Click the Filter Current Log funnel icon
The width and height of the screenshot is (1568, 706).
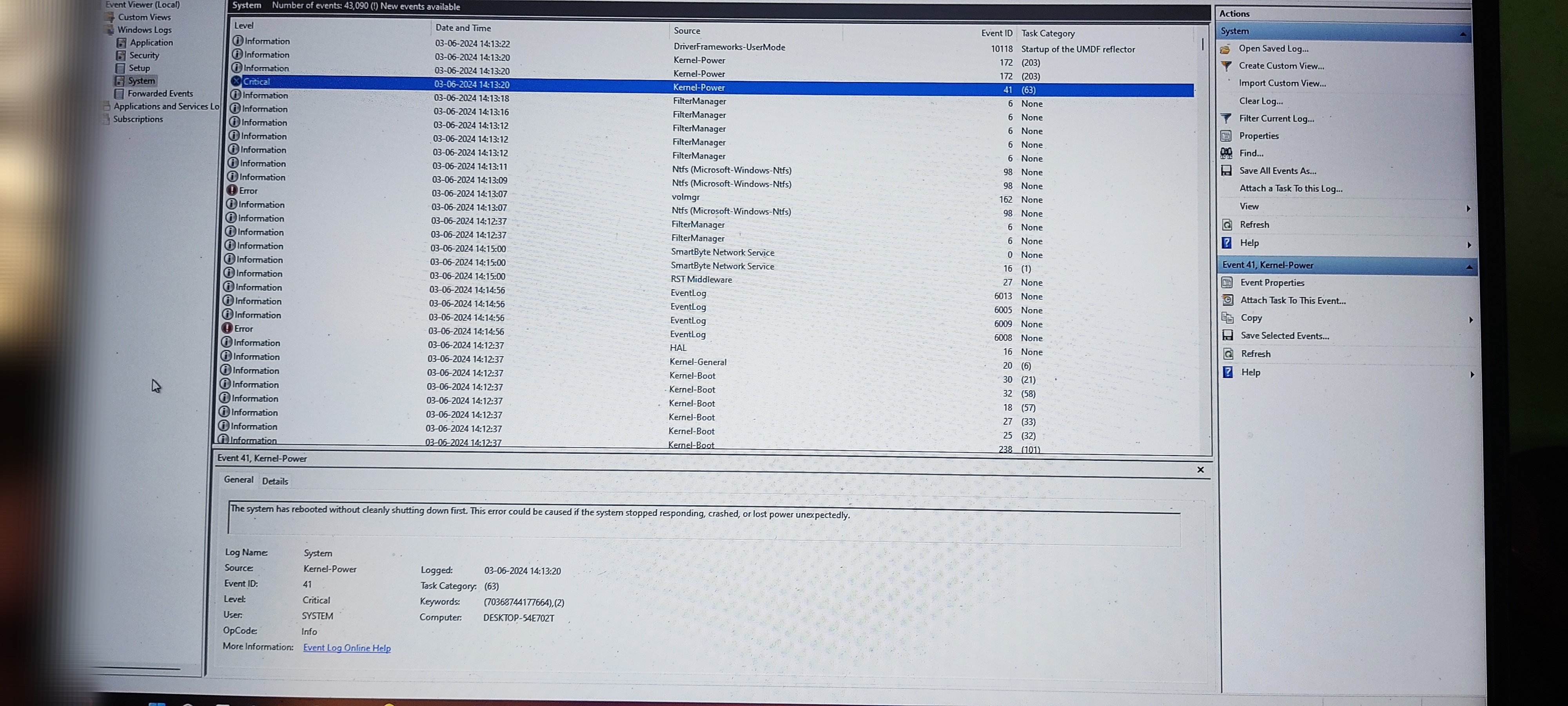[x=1226, y=118]
